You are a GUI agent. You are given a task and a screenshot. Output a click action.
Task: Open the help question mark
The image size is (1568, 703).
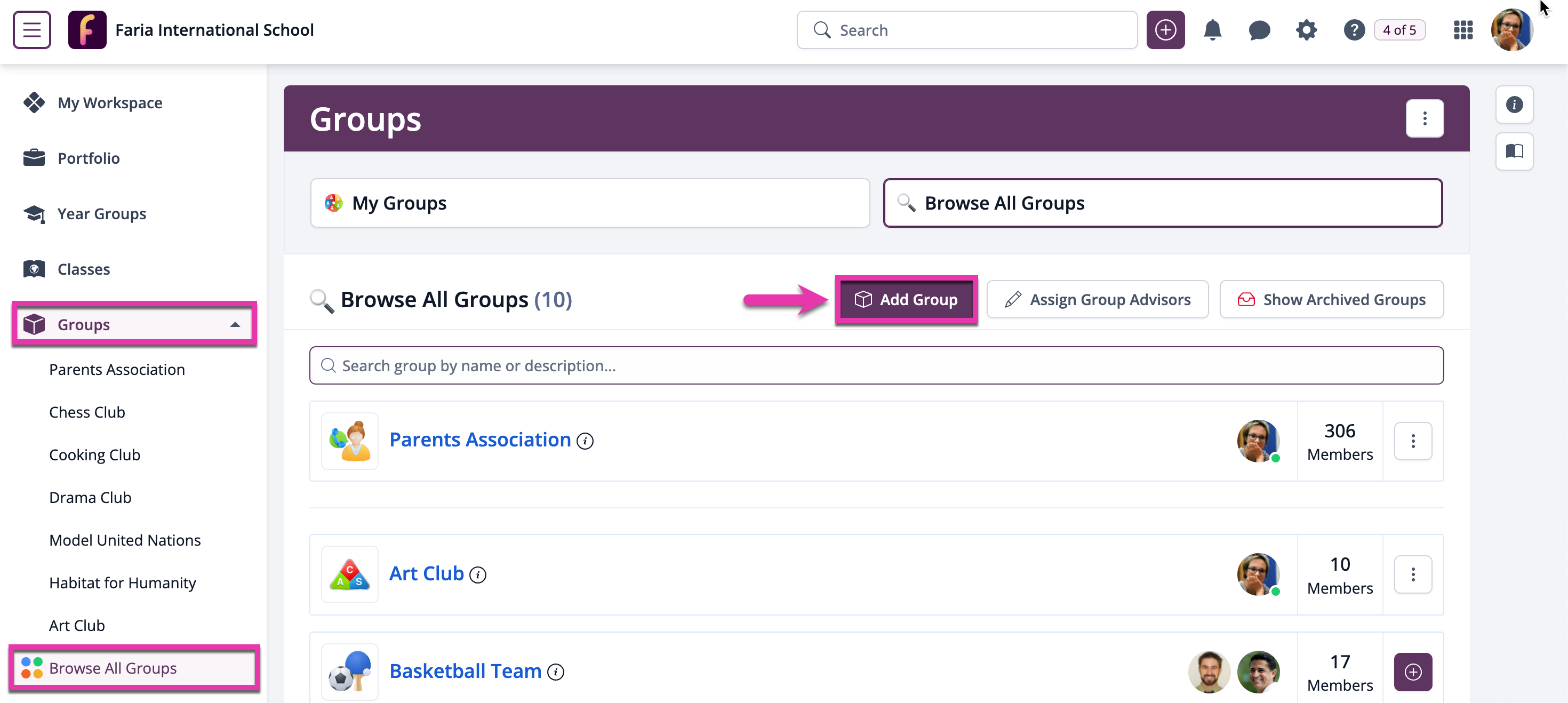pos(1354,30)
